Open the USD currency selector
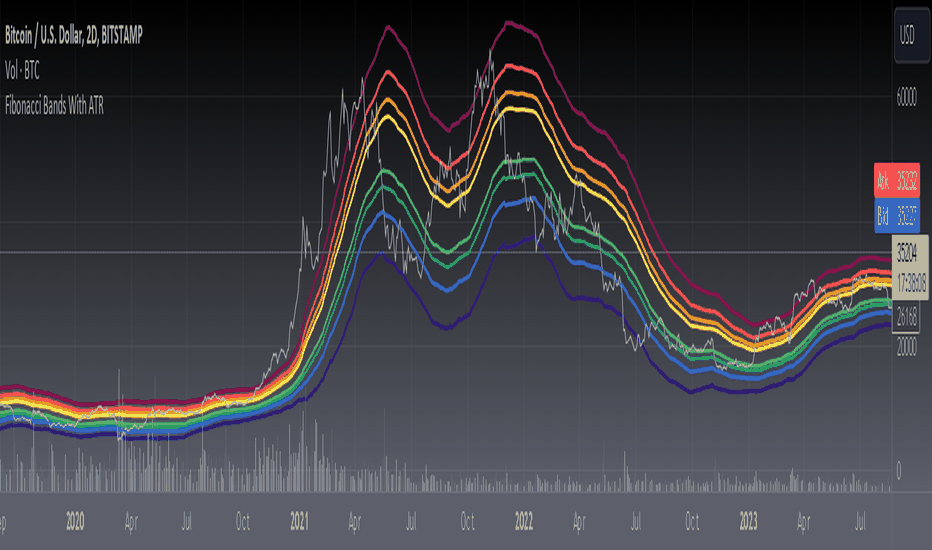 coord(911,36)
